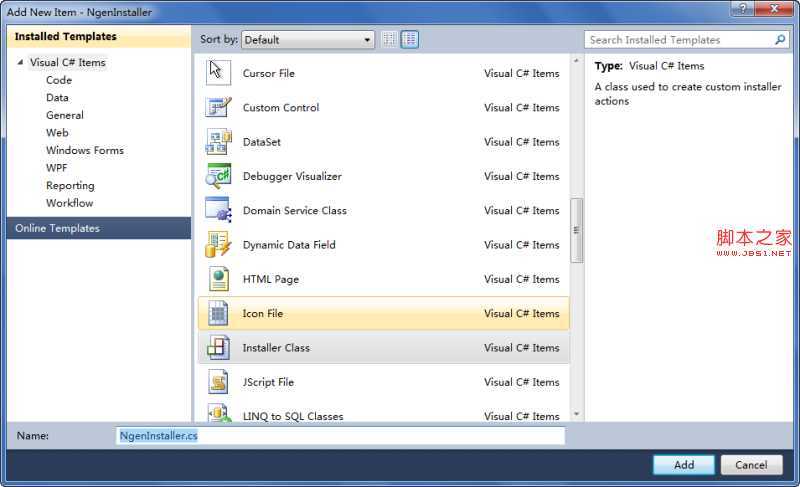Click the scroll up arrow of template list
Screen dimensions: 800x487
[577, 61]
